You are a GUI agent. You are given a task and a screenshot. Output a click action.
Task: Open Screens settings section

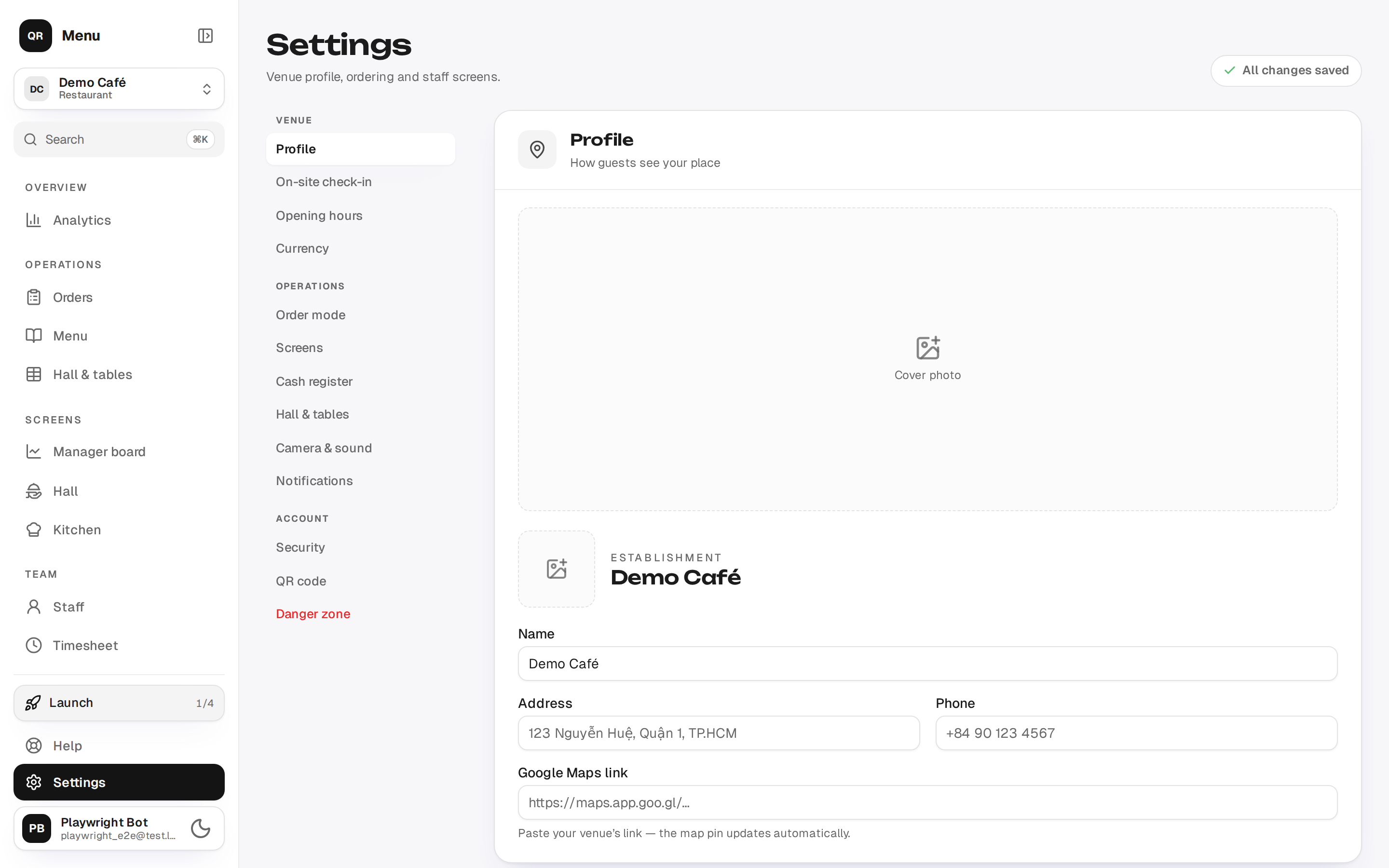click(360, 348)
